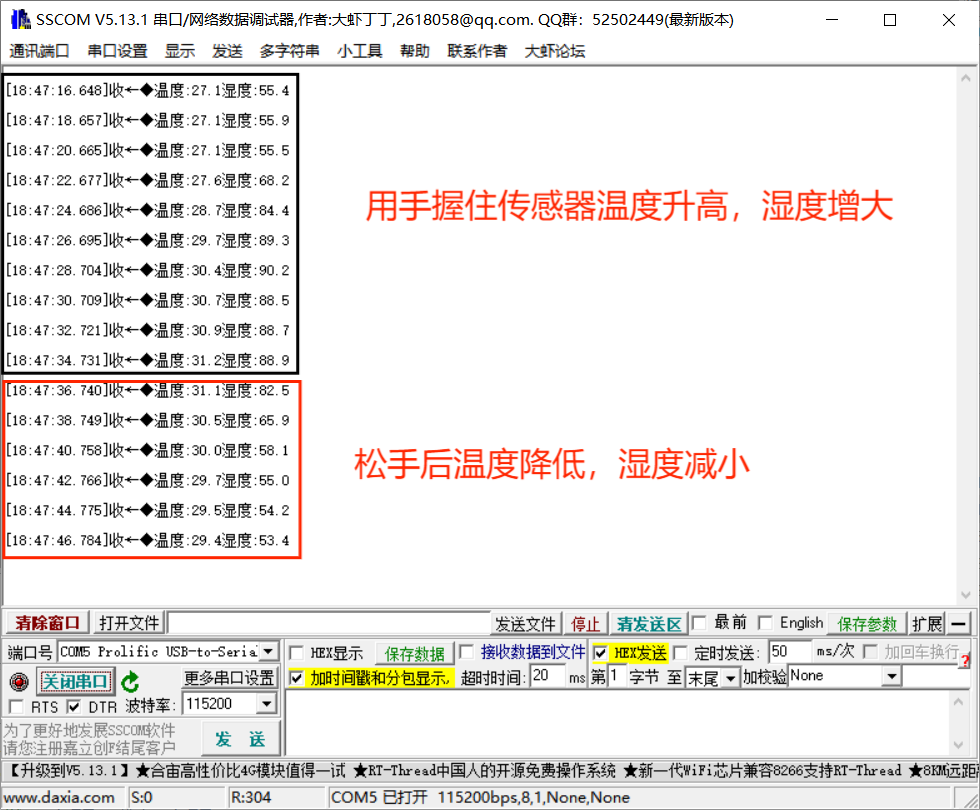Open the 小工具 menu
Viewport: 980px width, 810px height.
[359, 51]
